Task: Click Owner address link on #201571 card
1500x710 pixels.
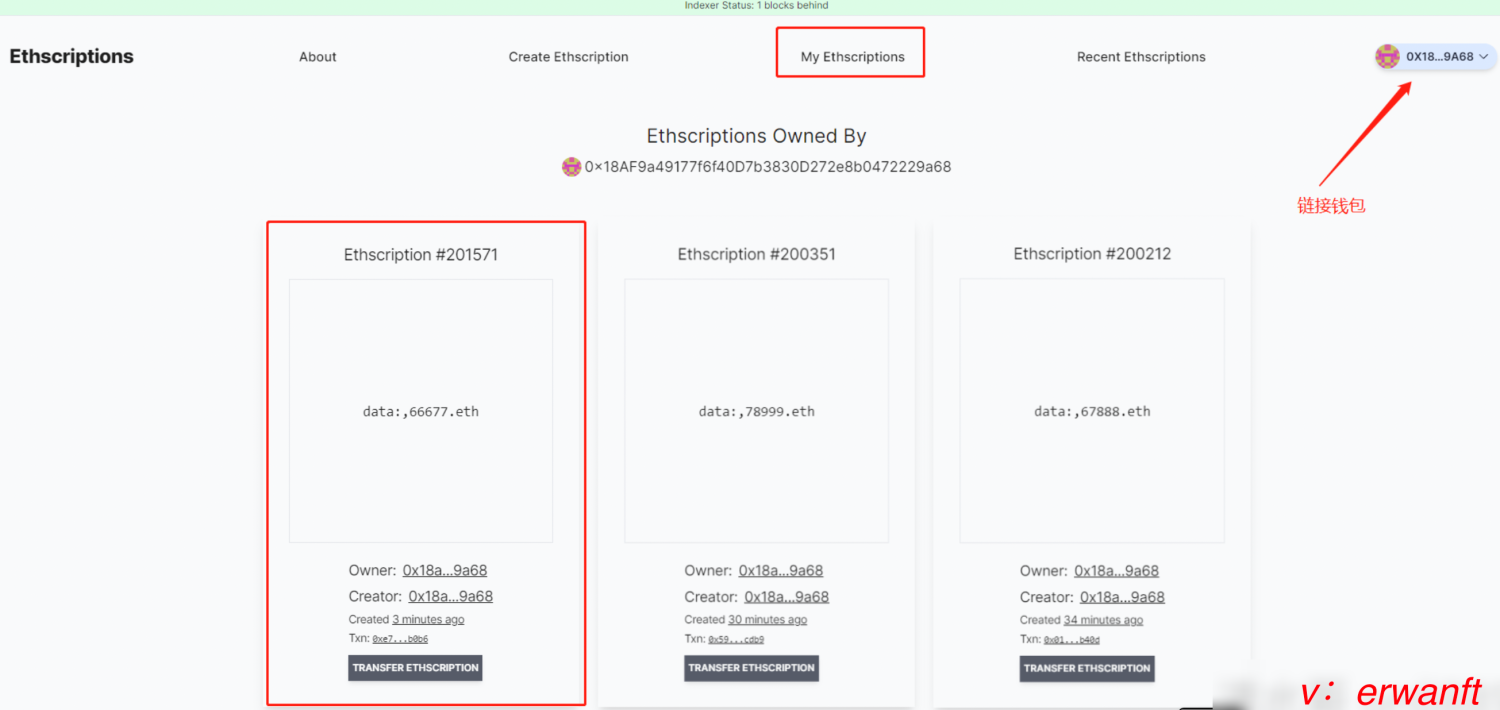Action: [x=445, y=571]
